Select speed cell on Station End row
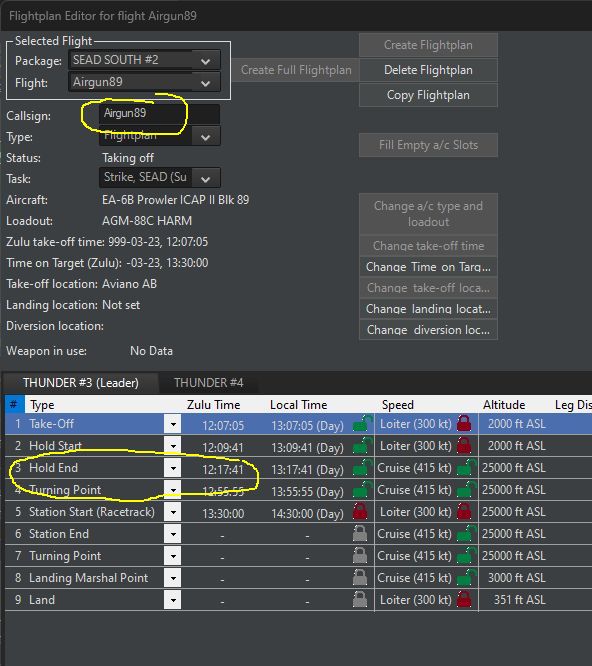 pos(415,534)
